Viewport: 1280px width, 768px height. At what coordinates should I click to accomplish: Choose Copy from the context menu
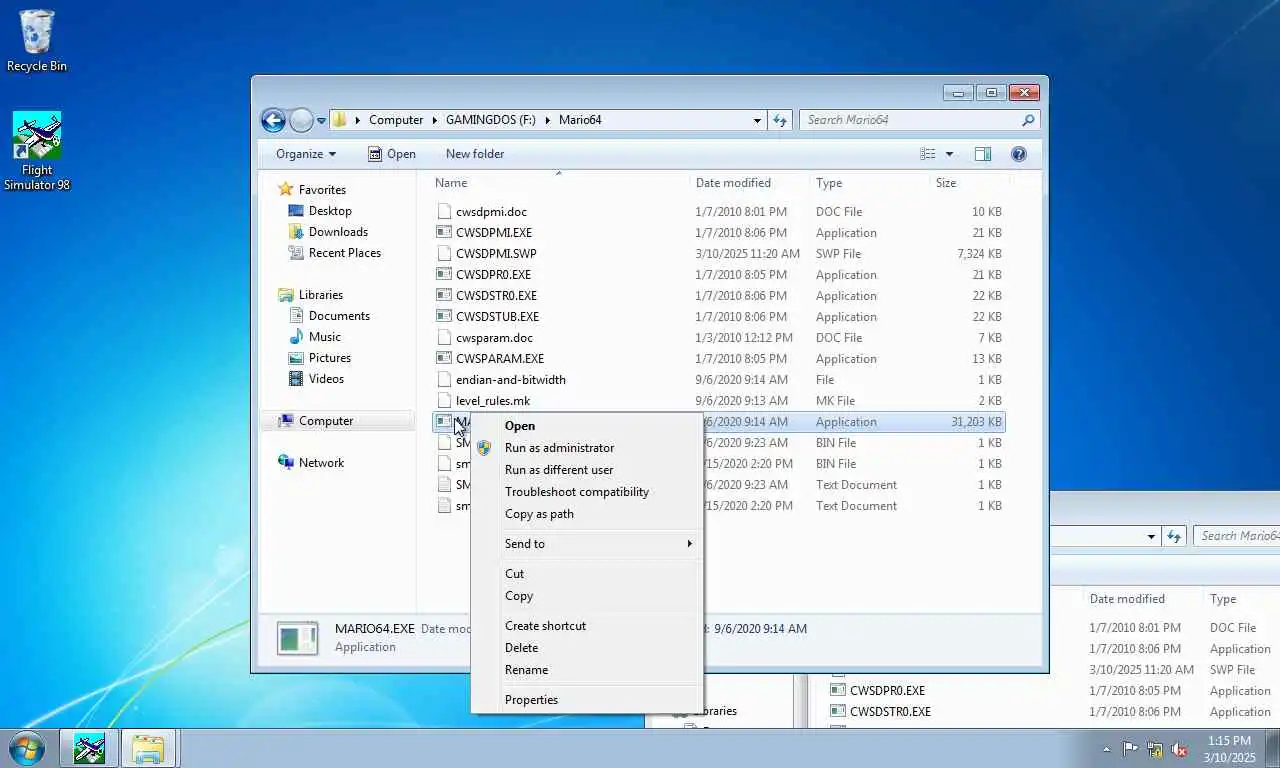click(x=587, y=596)
